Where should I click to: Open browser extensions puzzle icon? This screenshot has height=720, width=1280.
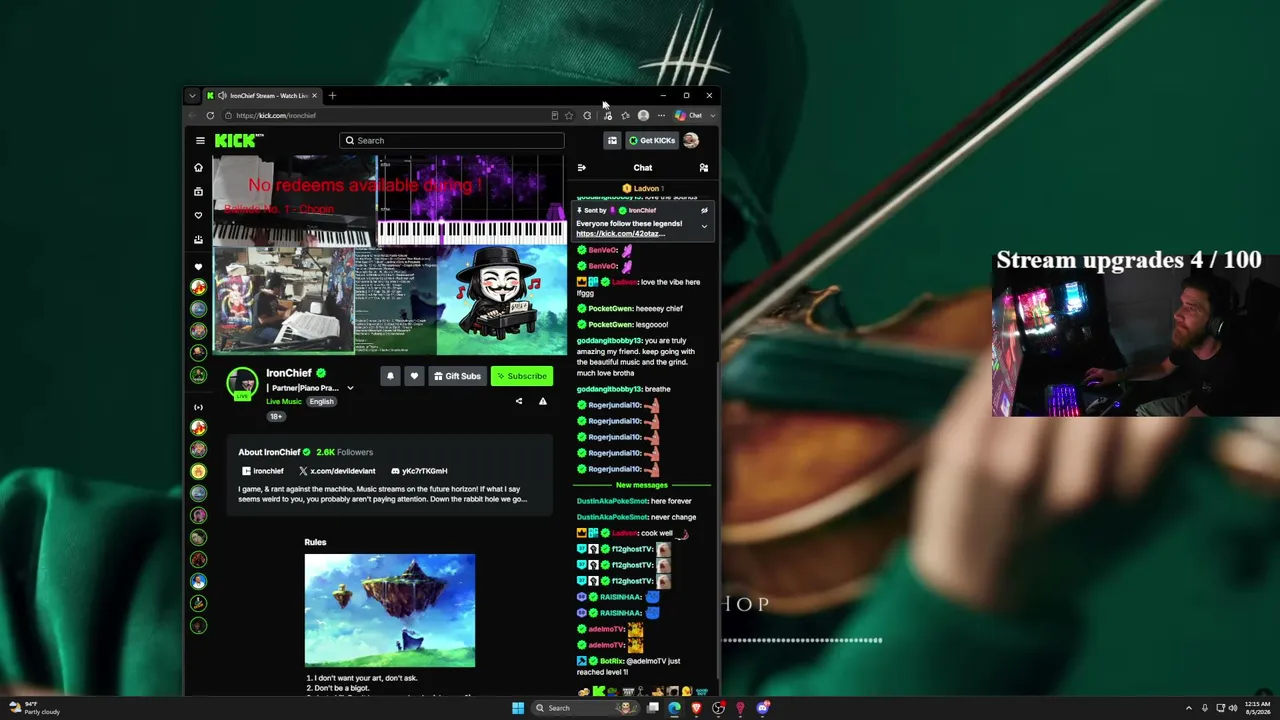587,116
